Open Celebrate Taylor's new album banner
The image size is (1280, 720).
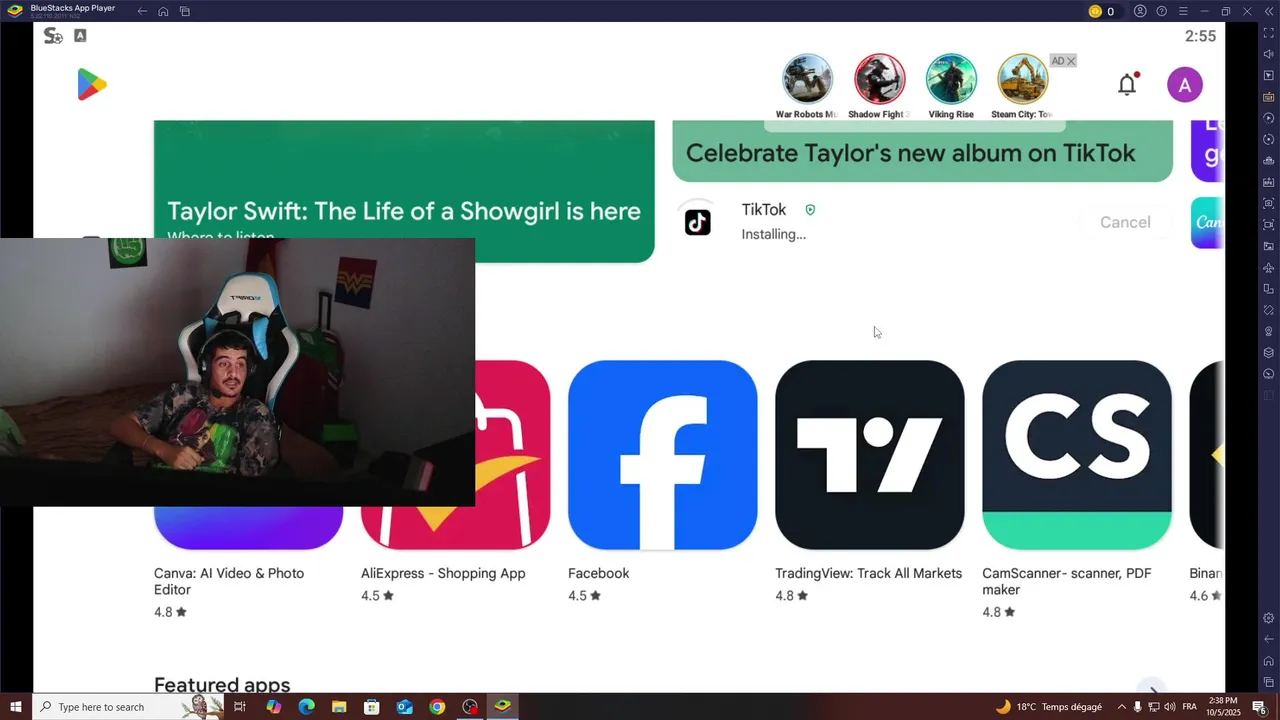[922, 151]
